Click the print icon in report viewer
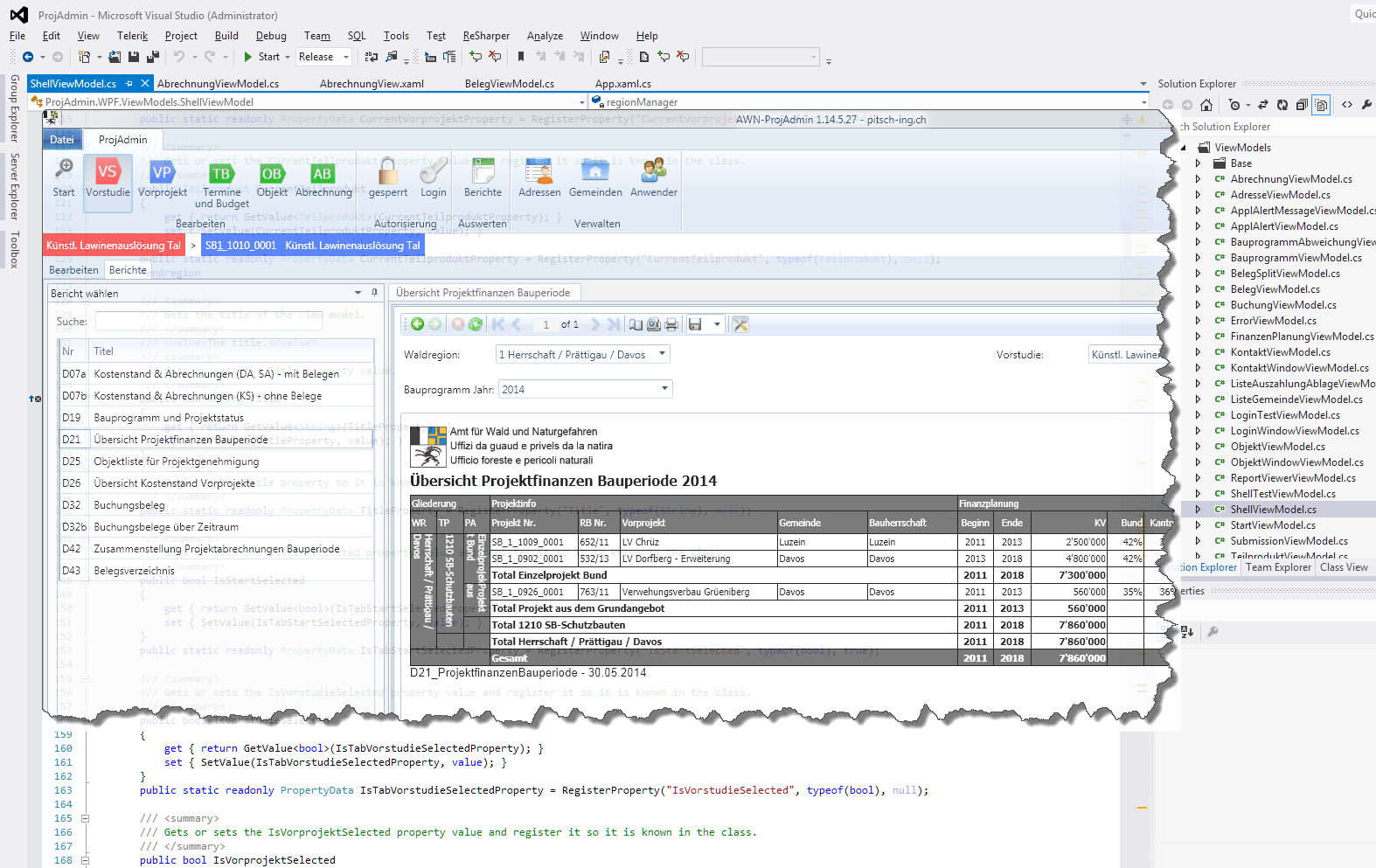1376x868 pixels. 671,324
